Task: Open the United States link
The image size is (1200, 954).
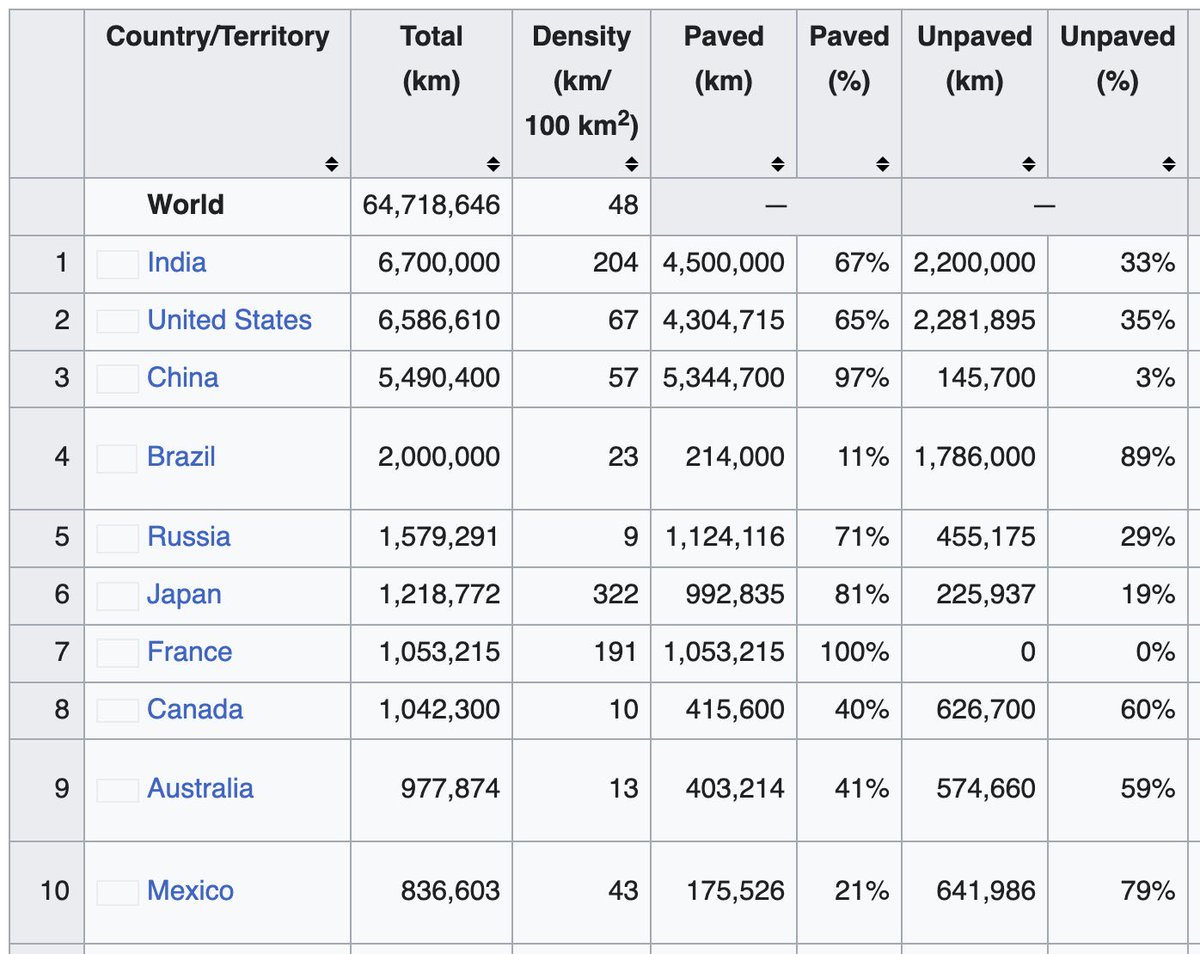Action: pyautogui.click(x=229, y=320)
